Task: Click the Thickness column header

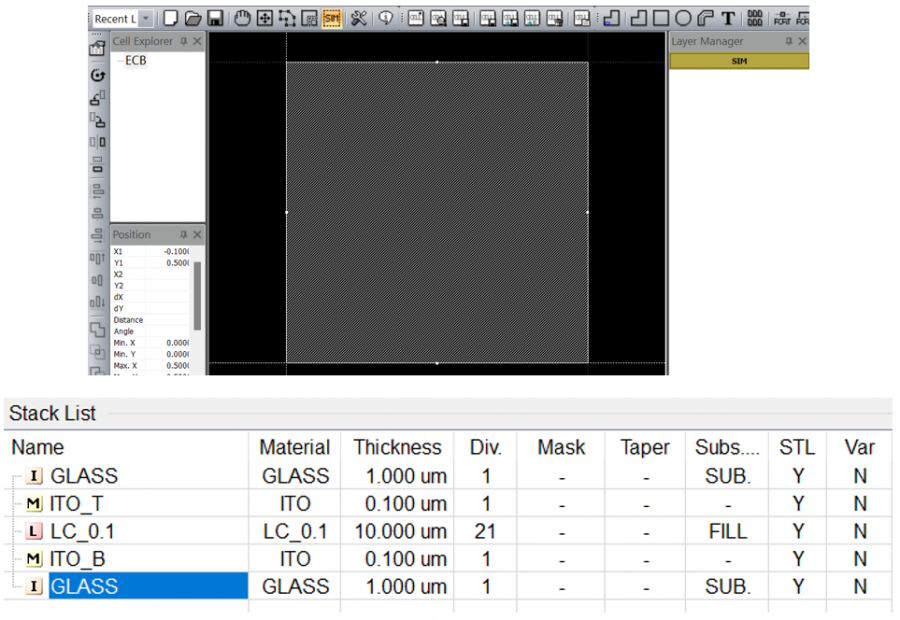Action: point(397,447)
